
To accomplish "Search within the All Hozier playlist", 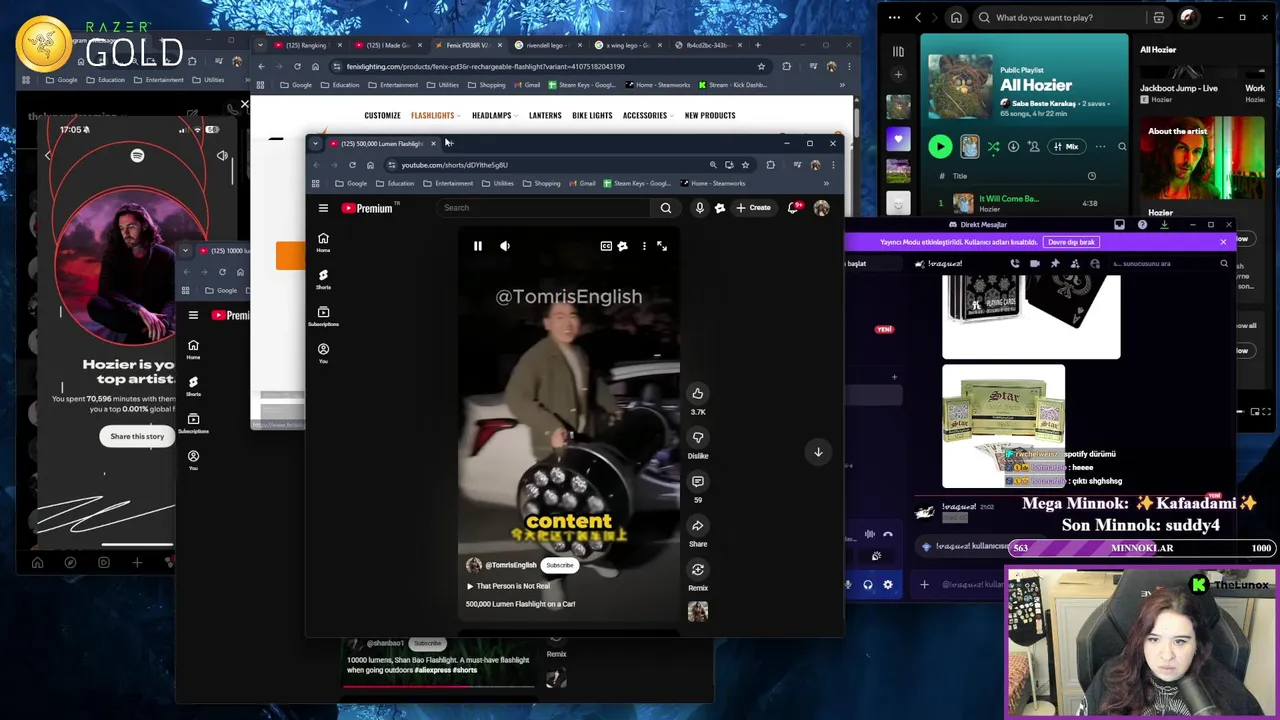I will click(x=1122, y=147).
